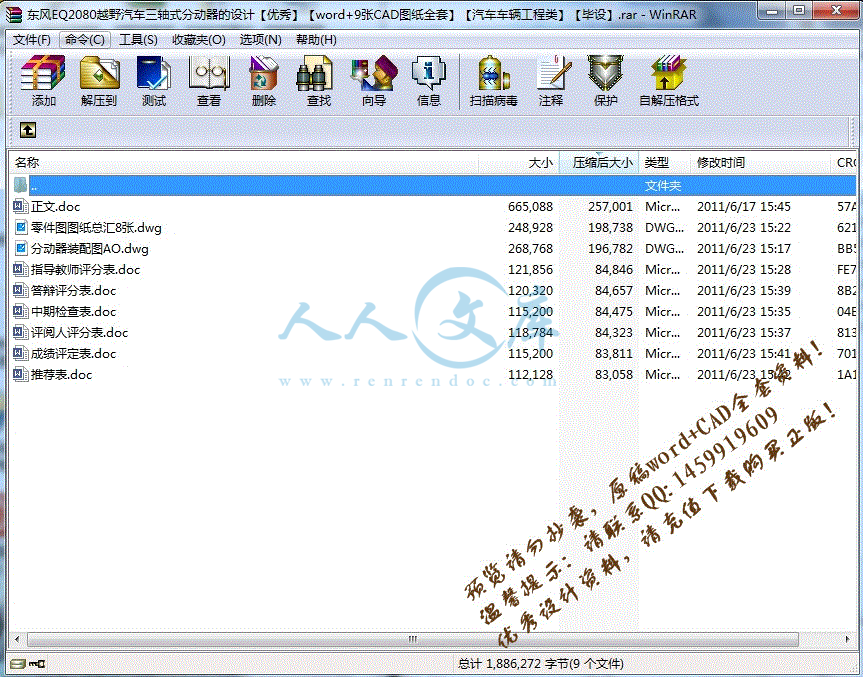The image size is (863, 677).
Task: Select the file name 中期检查表.doc
Action: tap(73, 312)
